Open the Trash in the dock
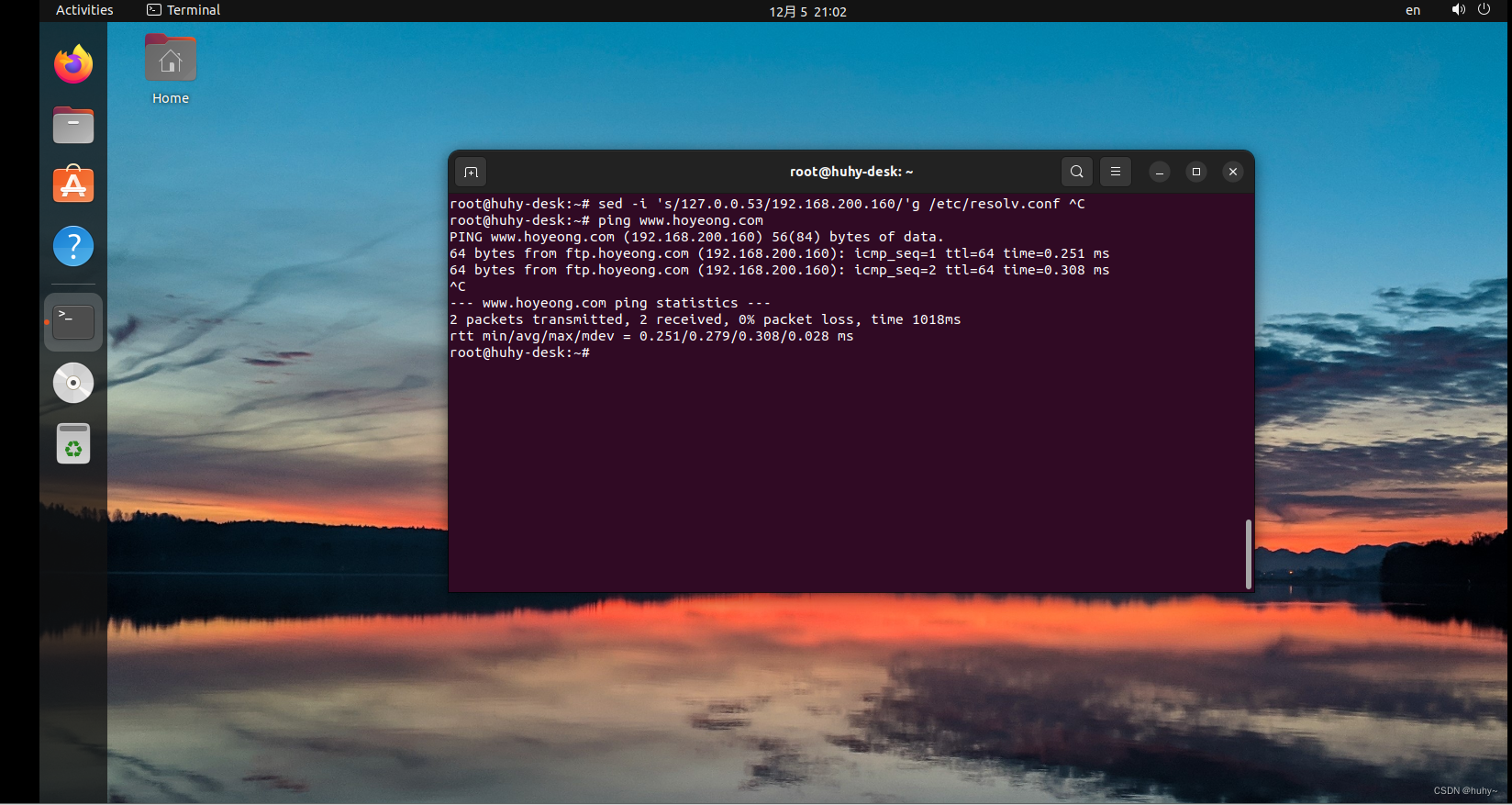The width and height of the screenshot is (1512, 805). [x=73, y=443]
